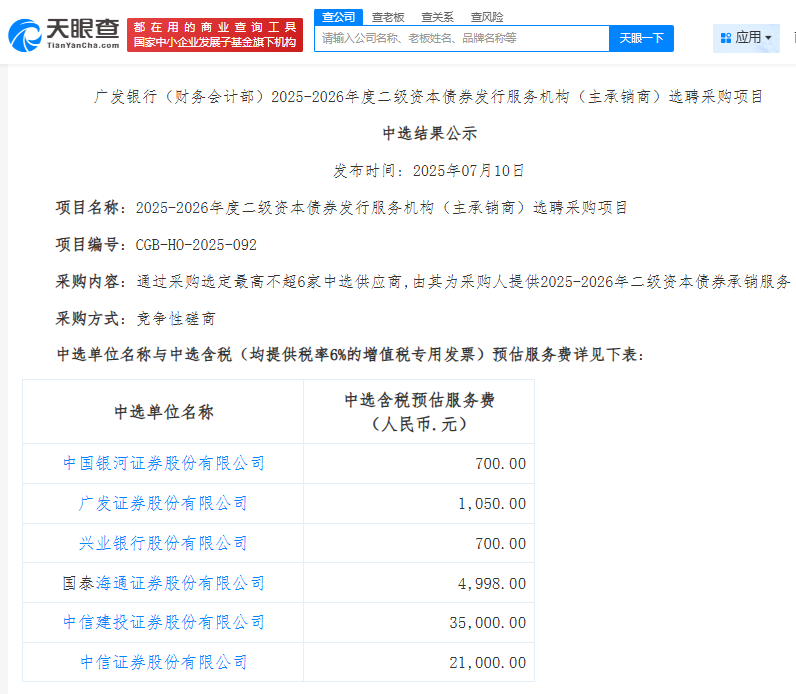
Task: Click the grid icon beside 应用
Action: pyautogui.click(x=726, y=38)
